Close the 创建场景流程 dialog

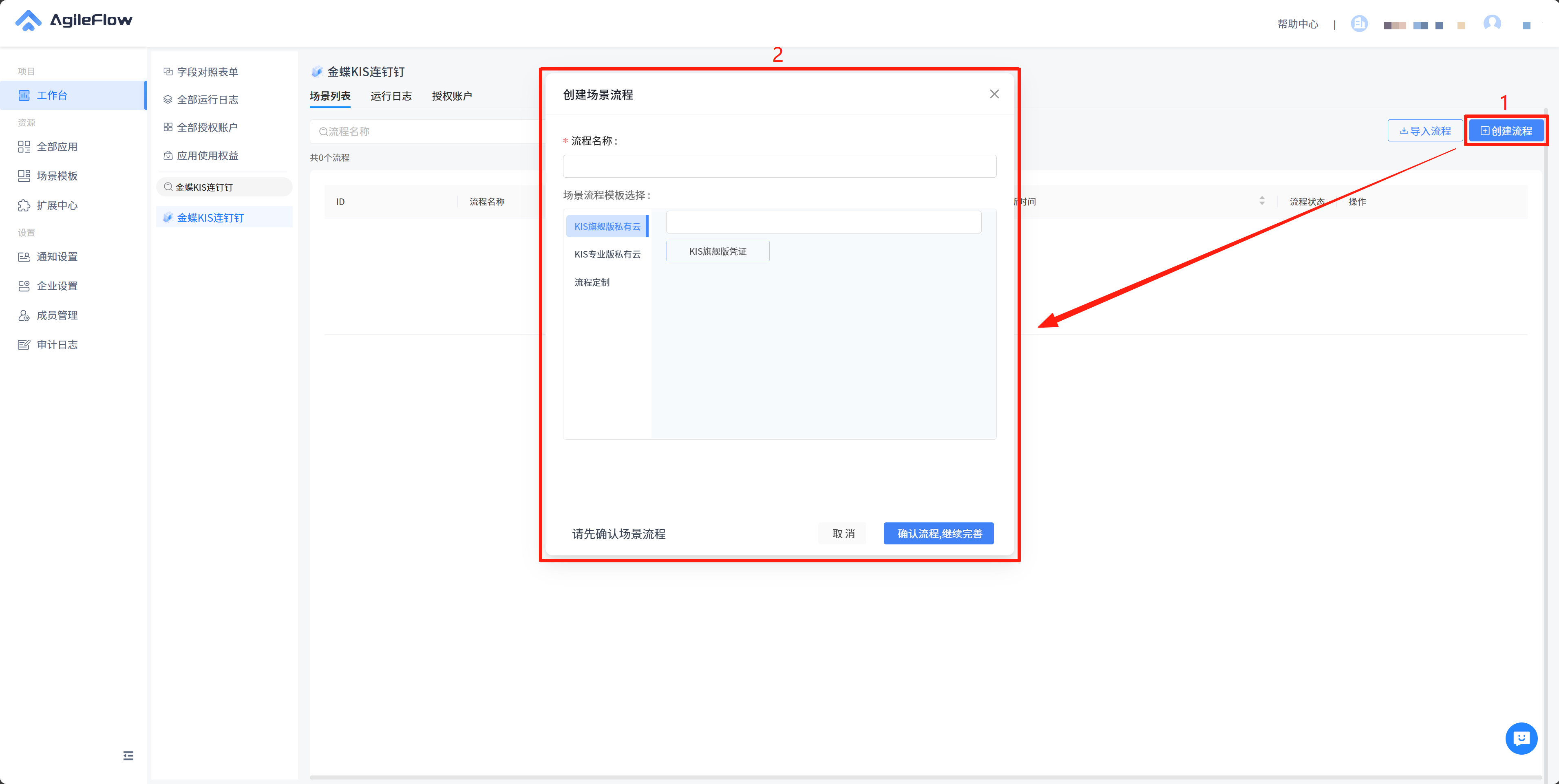pos(994,94)
